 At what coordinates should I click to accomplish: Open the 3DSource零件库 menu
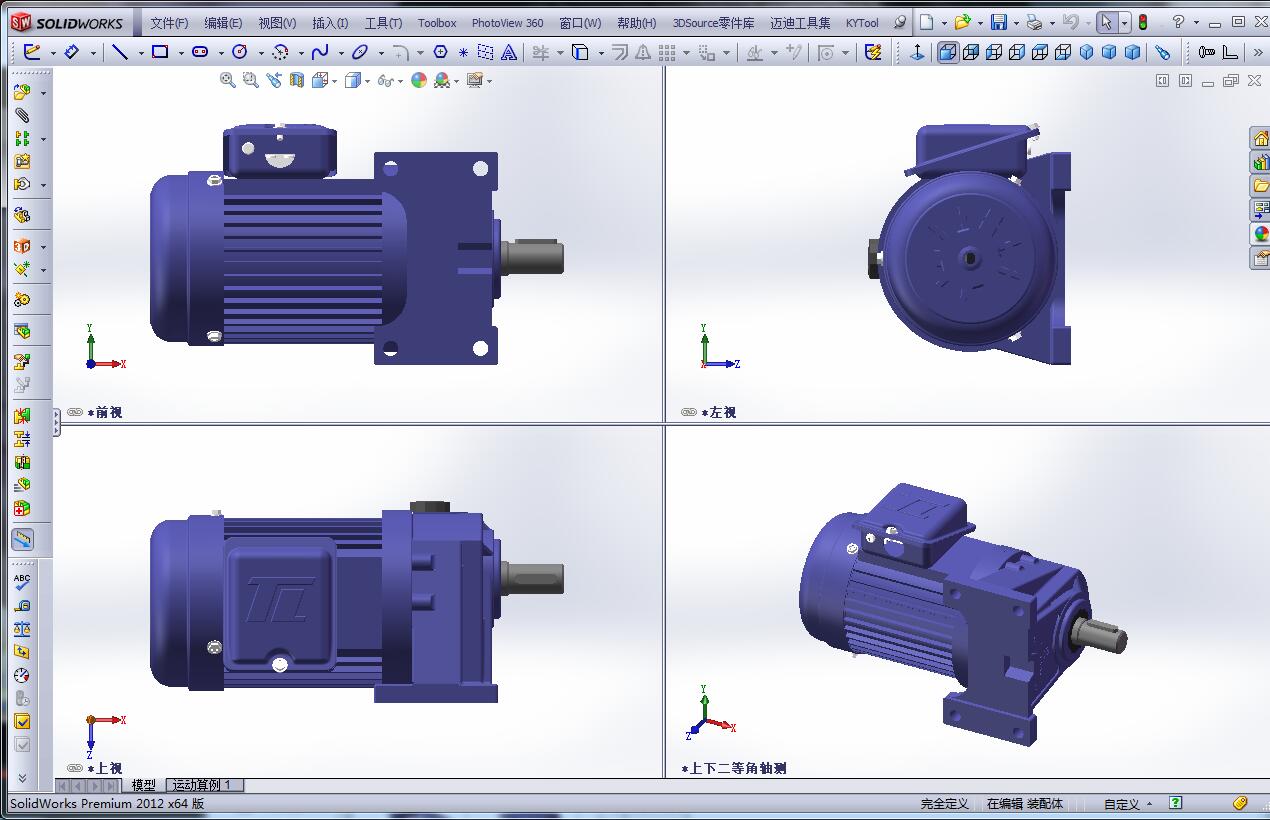pos(713,23)
